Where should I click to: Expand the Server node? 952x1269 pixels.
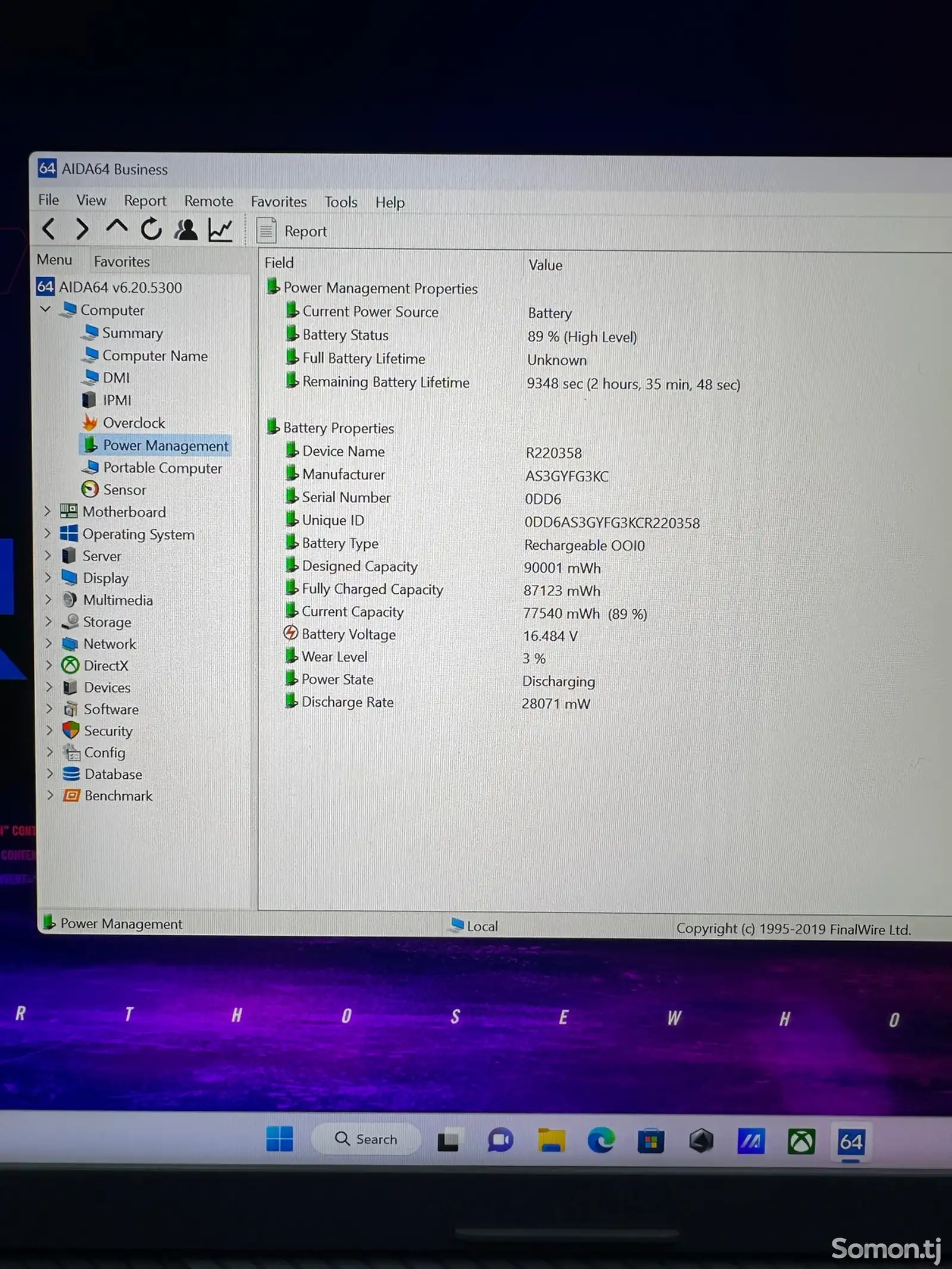click(48, 556)
